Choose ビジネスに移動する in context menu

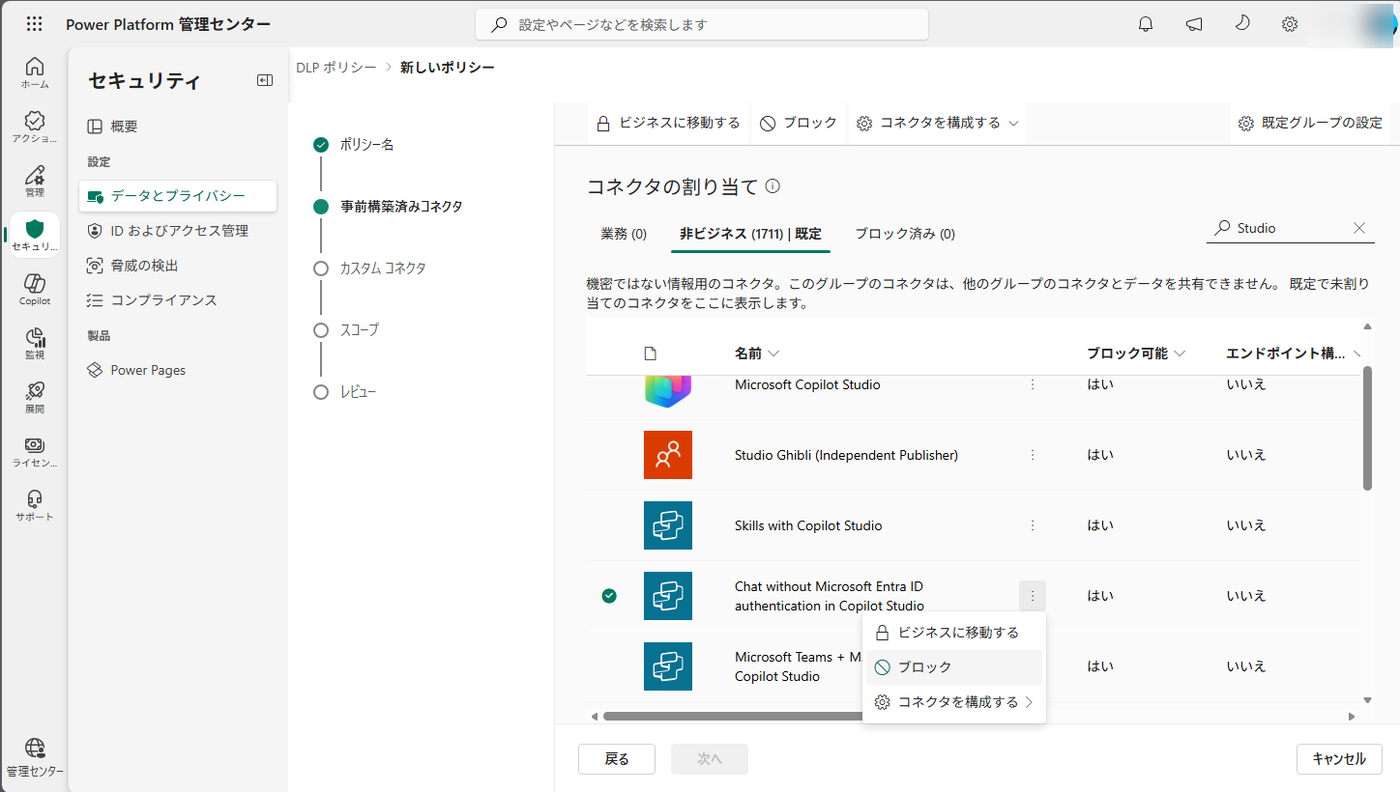pyautogui.click(x=953, y=633)
